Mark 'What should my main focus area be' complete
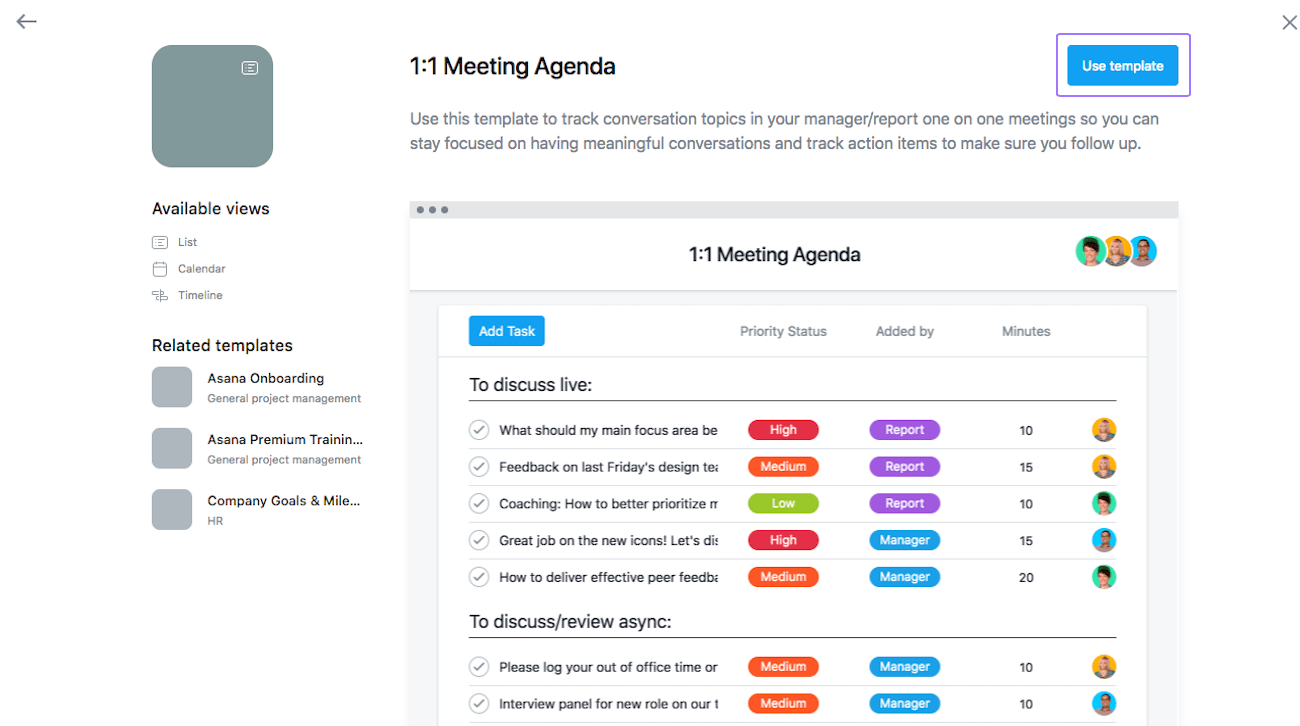This screenshot has width=1300, height=726. click(478, 429)
